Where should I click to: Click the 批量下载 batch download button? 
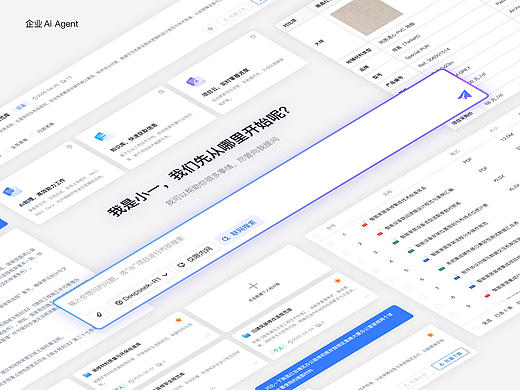click(451, 358)
